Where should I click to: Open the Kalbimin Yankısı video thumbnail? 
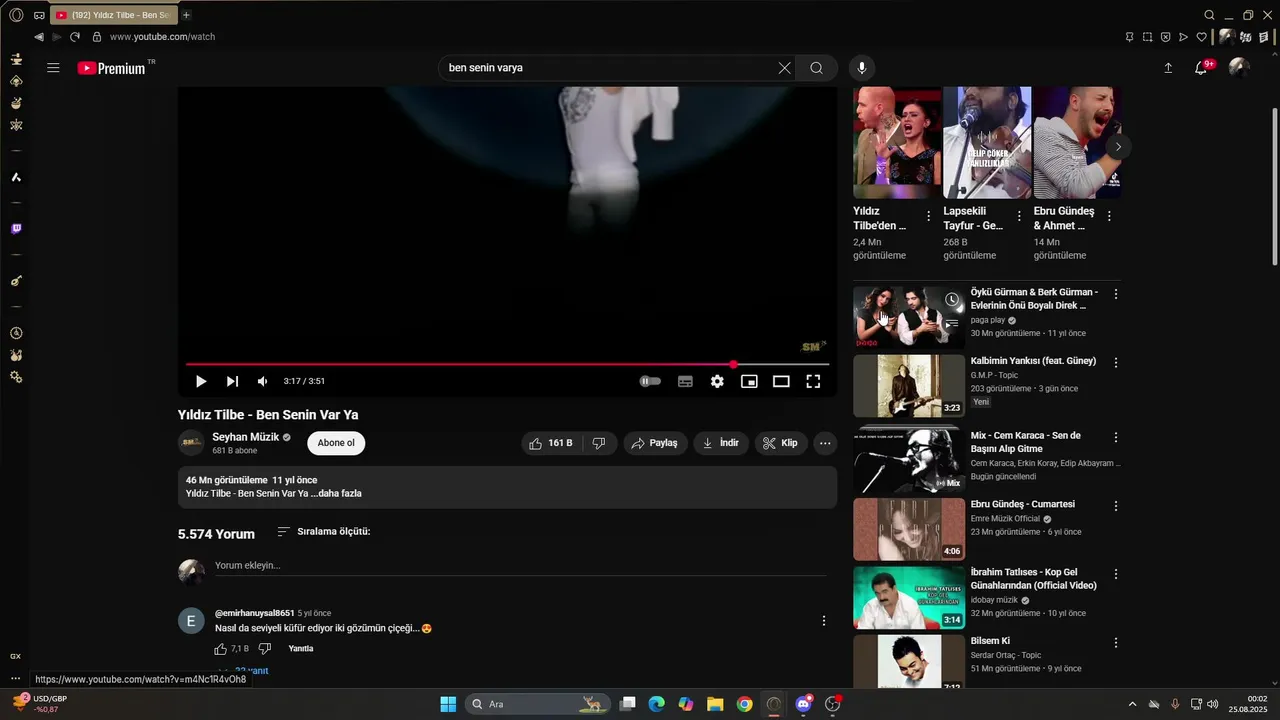(x=909, y=386)
